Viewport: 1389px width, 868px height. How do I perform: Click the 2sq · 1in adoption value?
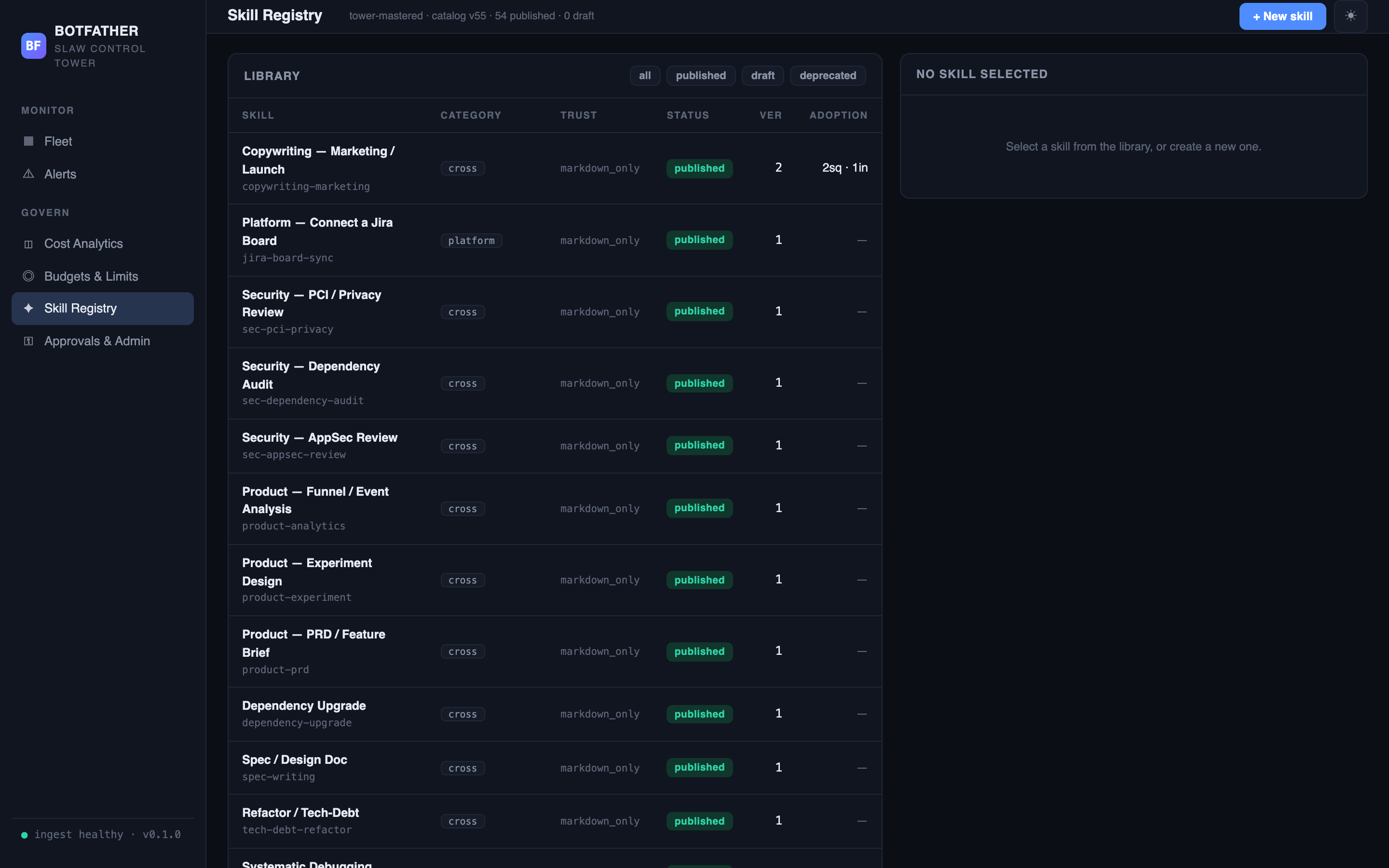845,168
